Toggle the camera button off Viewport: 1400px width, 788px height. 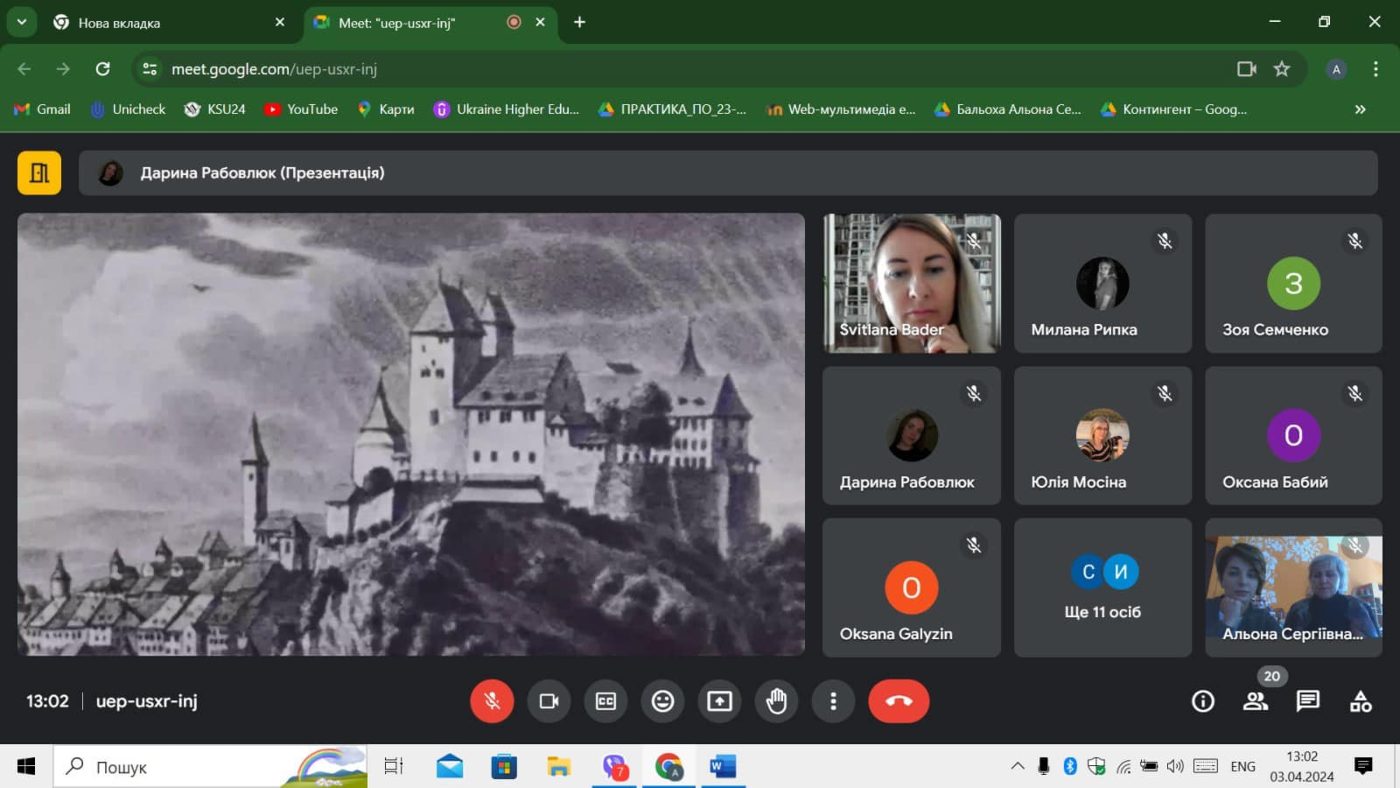[x=548, y=701]
